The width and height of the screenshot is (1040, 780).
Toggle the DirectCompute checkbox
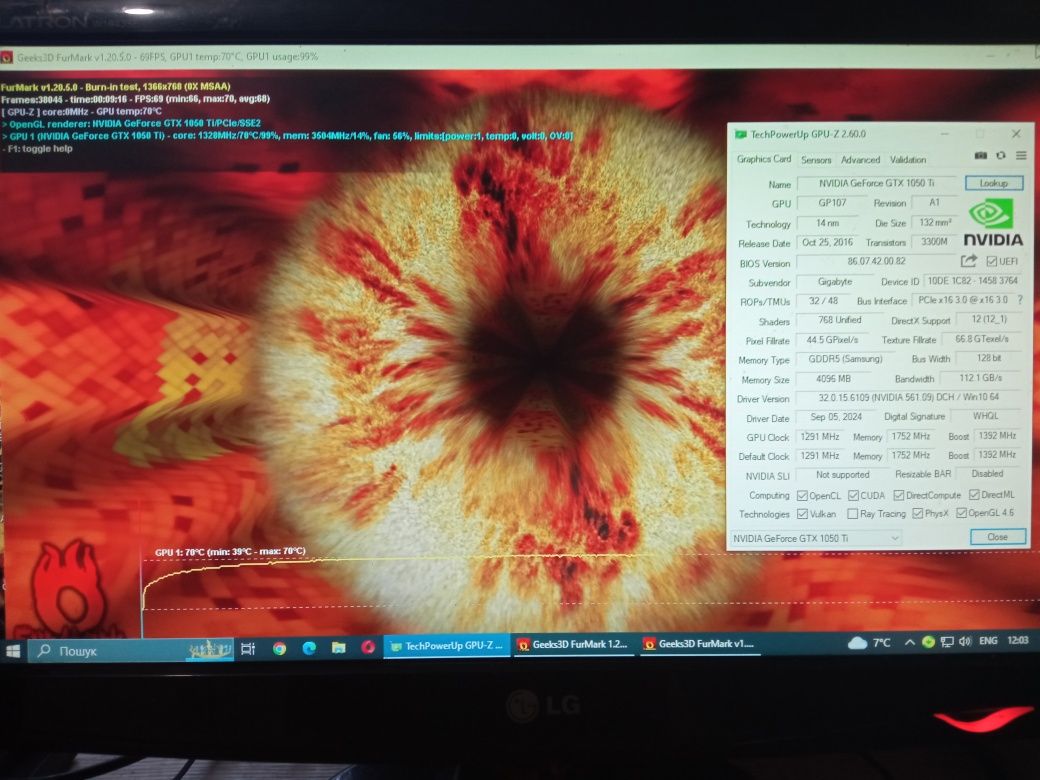(x=899, y=495)
